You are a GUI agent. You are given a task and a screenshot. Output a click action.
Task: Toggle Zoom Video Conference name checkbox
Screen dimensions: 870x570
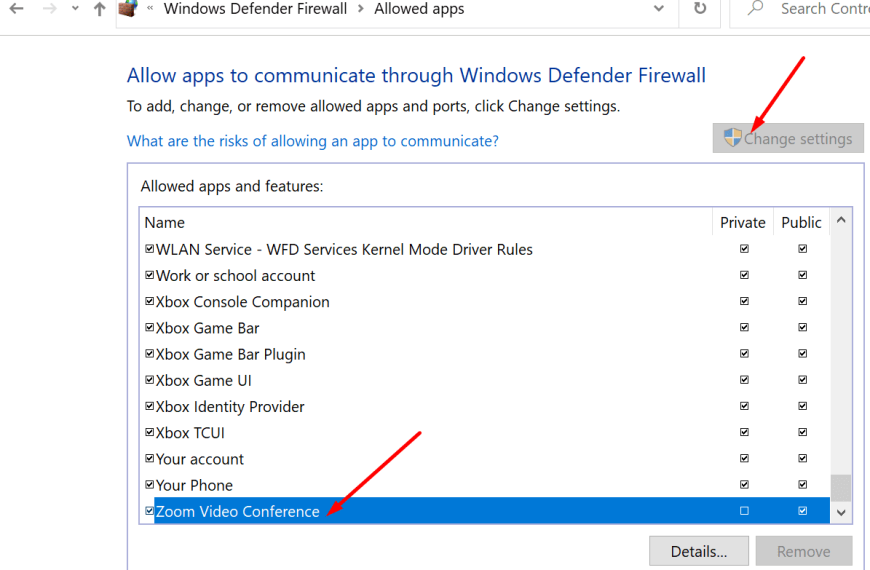coord(149,511)
